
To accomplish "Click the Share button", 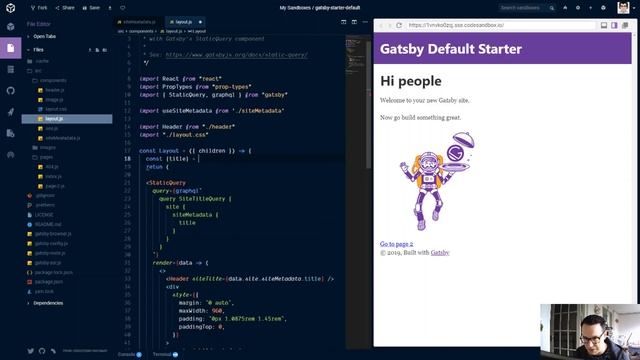I will (x=65, y=8).
